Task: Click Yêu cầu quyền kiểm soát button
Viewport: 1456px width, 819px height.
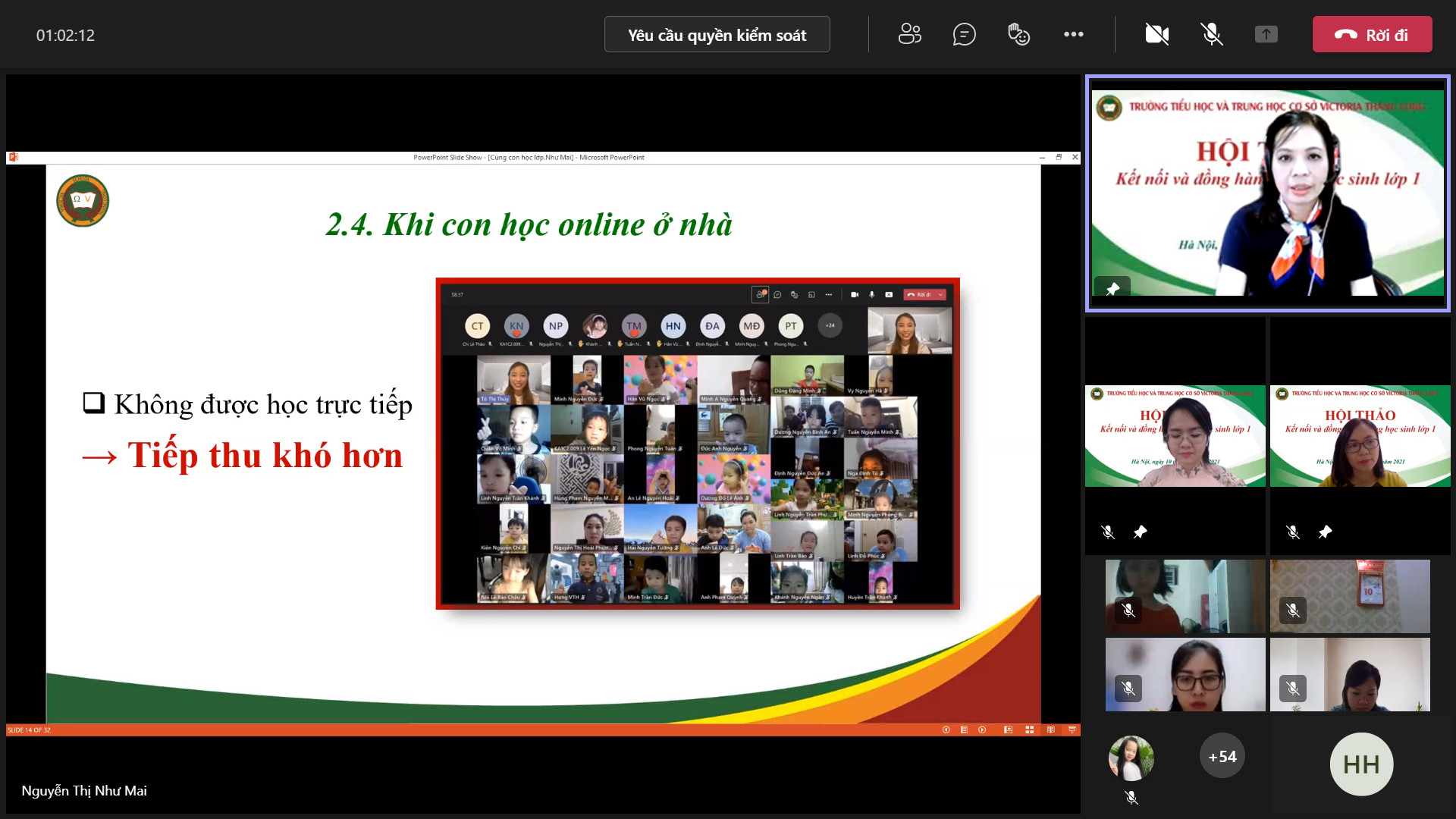Action: [717, 35]
